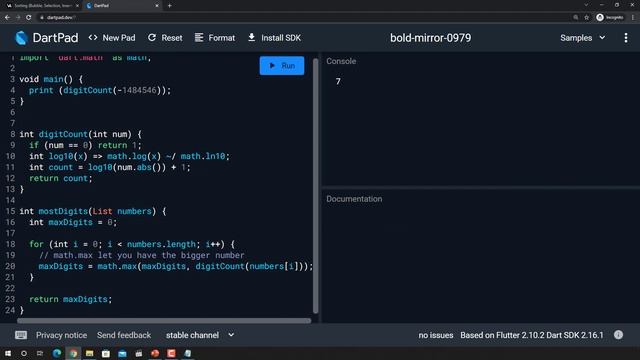Image resolution: width=640 pixels, height=360 pixels.
Task: Go back in browser
Action: click(7, 17)
